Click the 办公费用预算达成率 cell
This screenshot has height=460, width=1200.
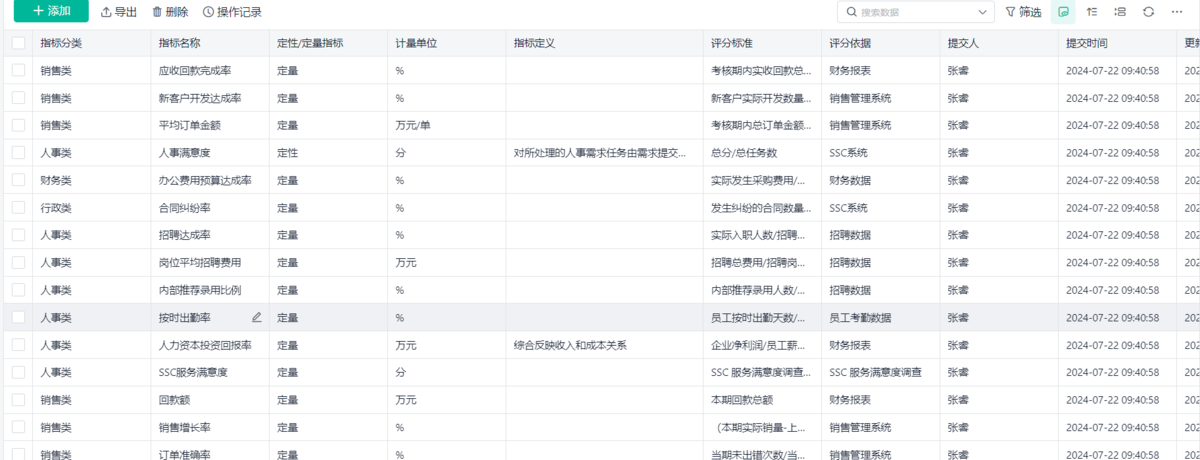(210, 180)
